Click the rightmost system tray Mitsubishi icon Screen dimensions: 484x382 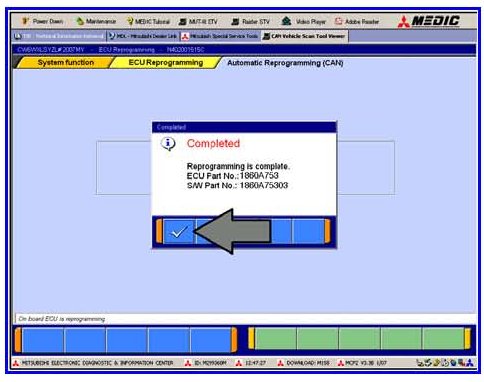[x=470, y=363]
